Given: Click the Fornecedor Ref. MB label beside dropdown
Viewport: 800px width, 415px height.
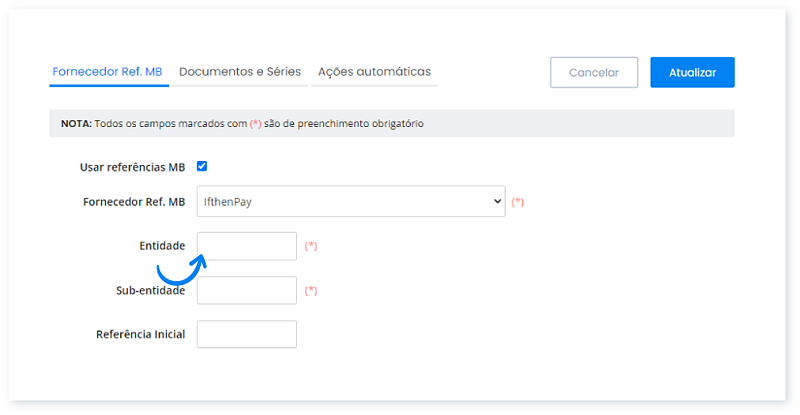Looking at the screenshot, I should (134, 202).
